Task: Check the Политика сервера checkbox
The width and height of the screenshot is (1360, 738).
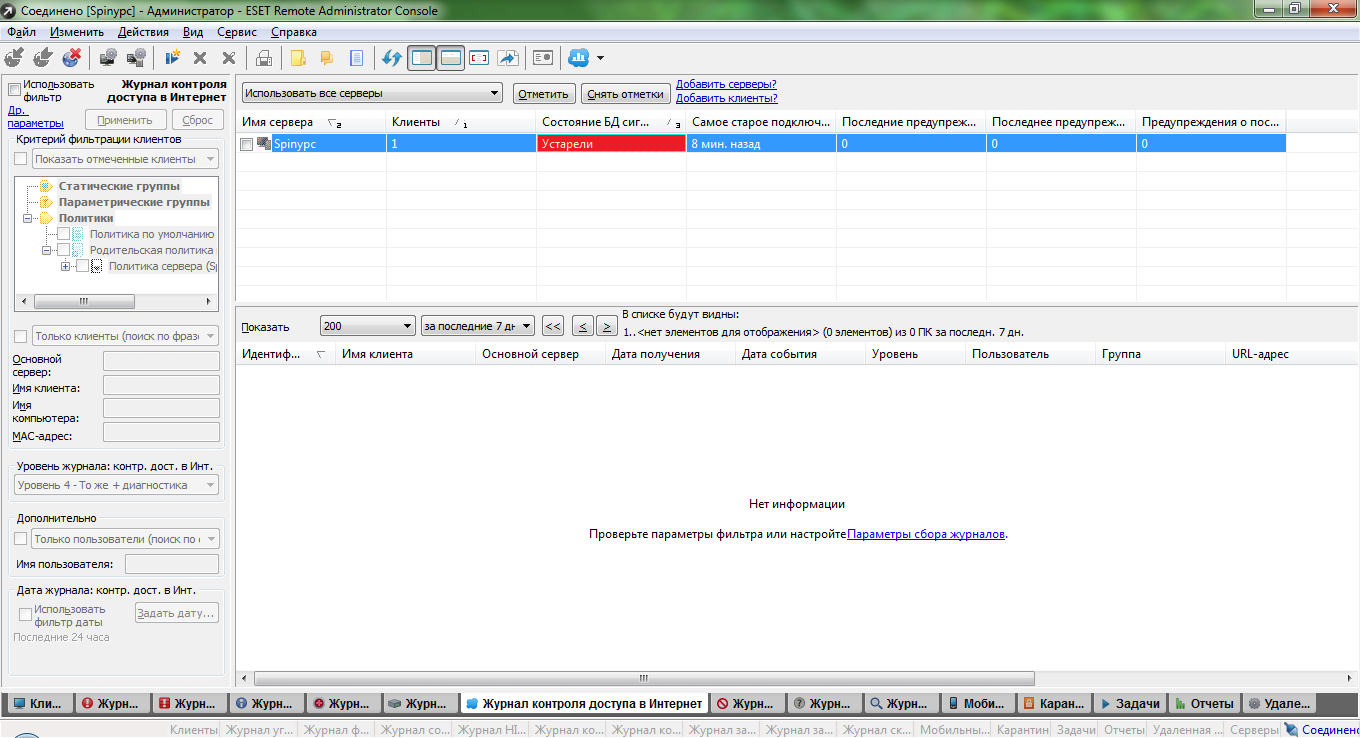Action: [82, 266]
